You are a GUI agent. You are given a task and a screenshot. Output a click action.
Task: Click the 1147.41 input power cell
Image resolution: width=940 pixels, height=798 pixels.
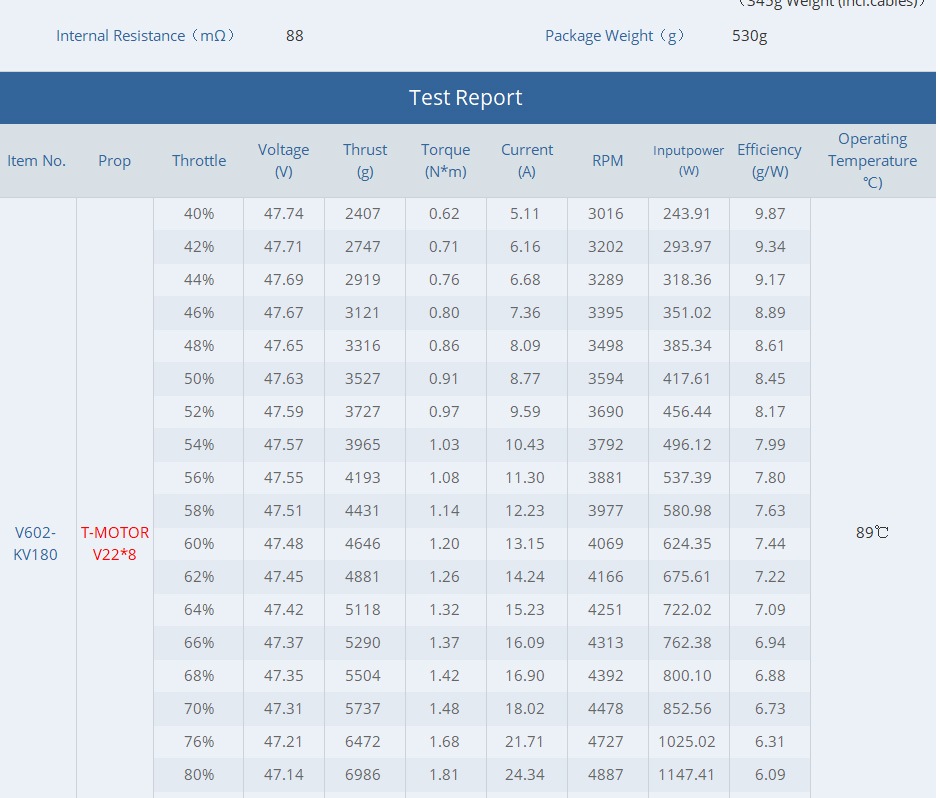689,775
